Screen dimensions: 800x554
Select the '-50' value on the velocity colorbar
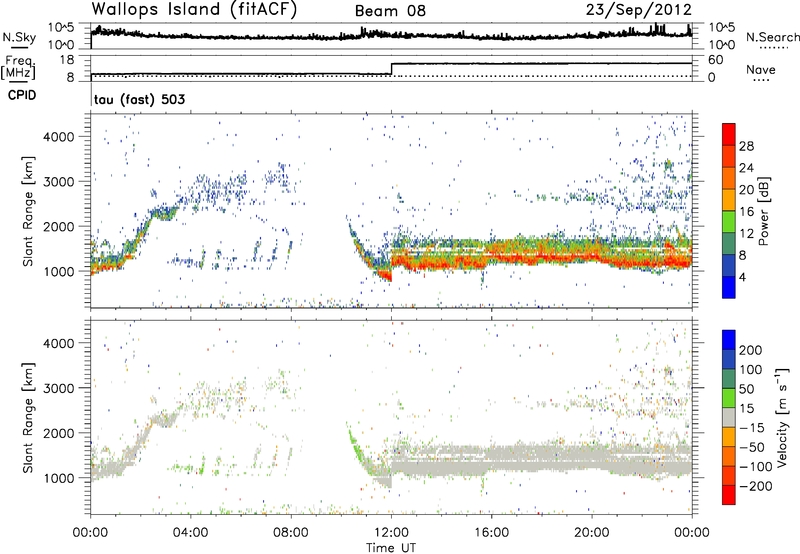click(752, 447)
